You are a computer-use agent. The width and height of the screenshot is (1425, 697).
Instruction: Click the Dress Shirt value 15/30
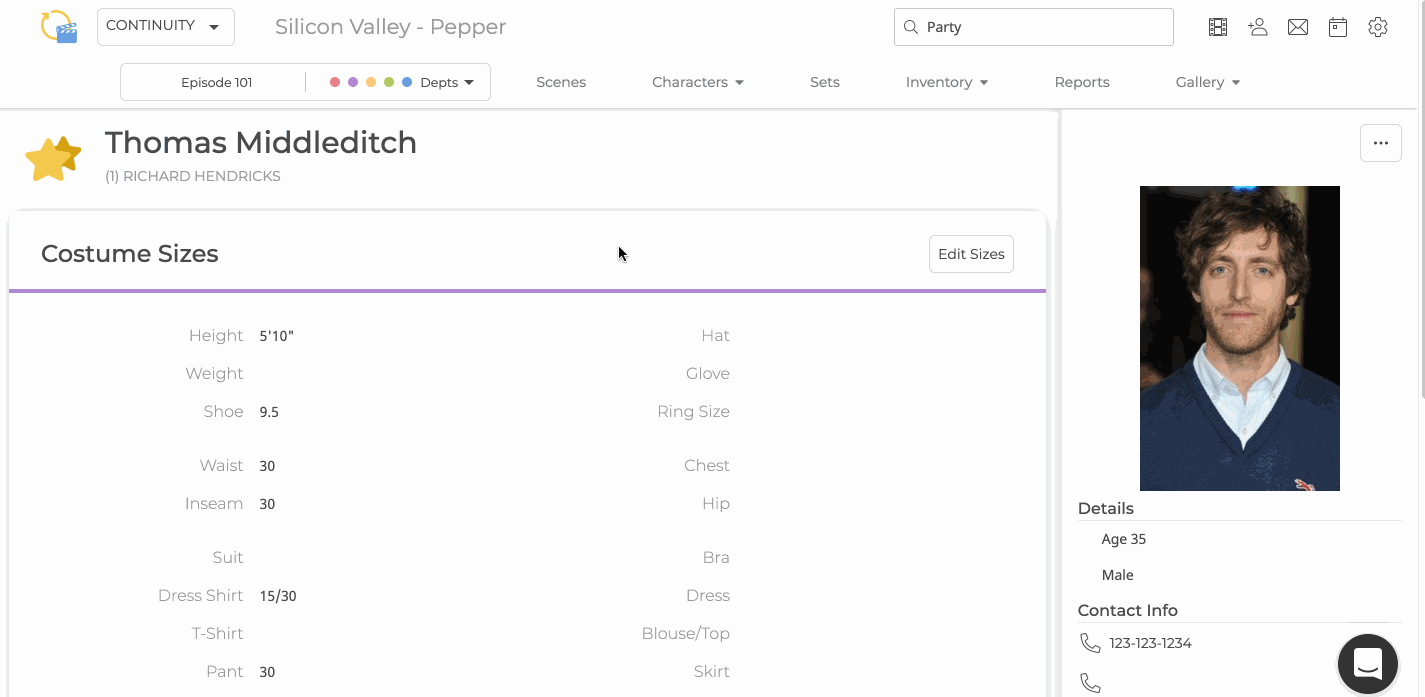pyautogui.click(x=278, y=596)
